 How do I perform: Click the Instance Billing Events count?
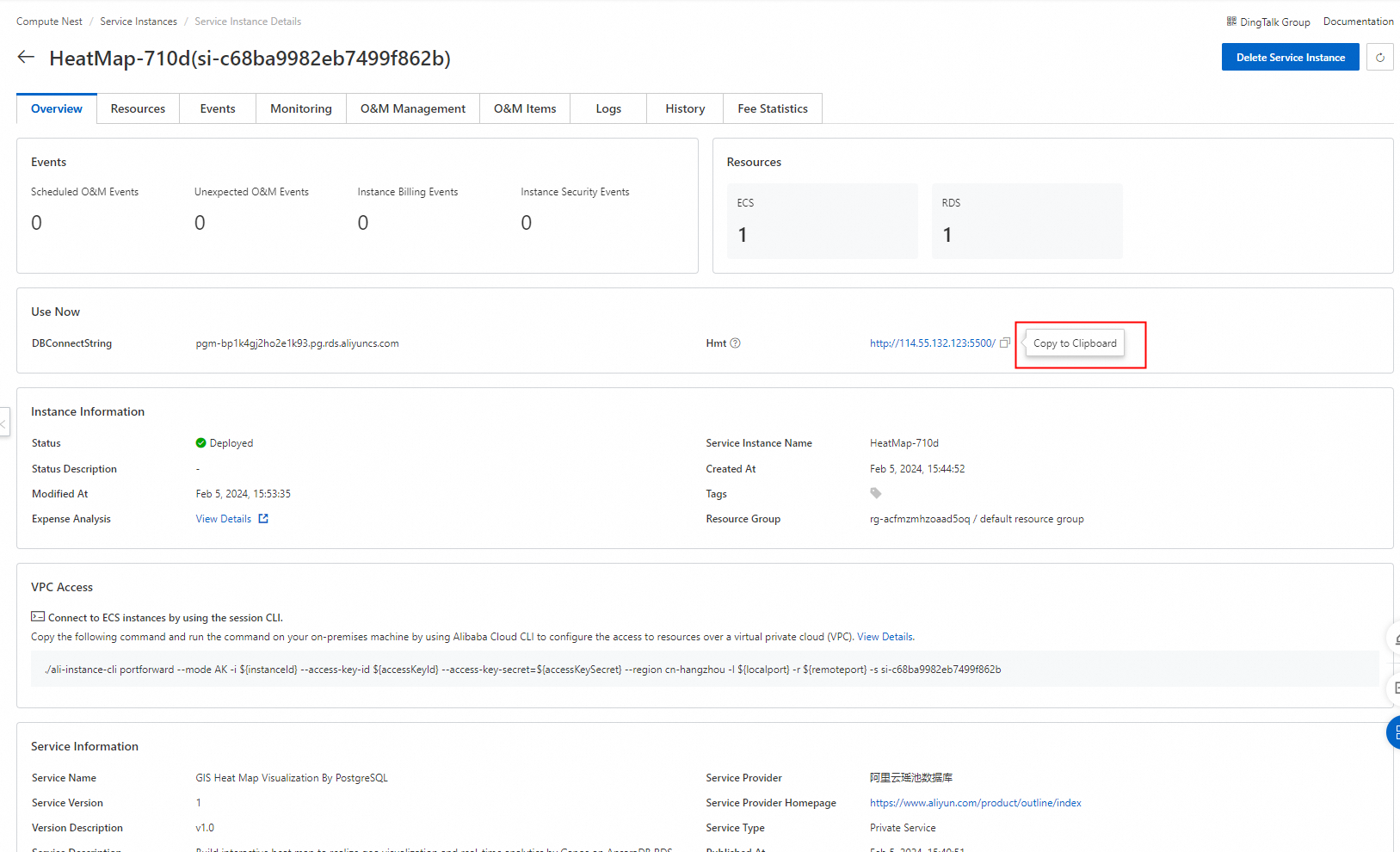[x=363, y=223]
